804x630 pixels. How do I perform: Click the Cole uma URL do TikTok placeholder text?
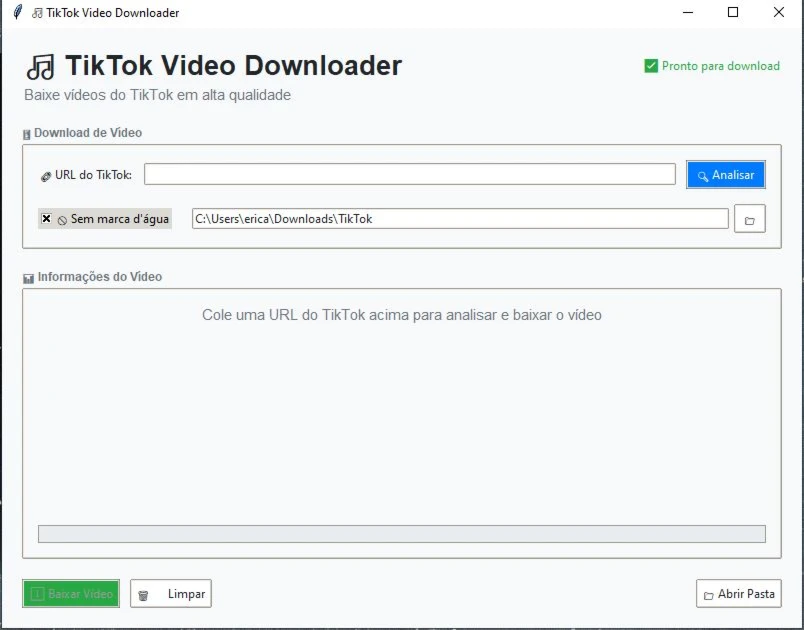[401, 315]
